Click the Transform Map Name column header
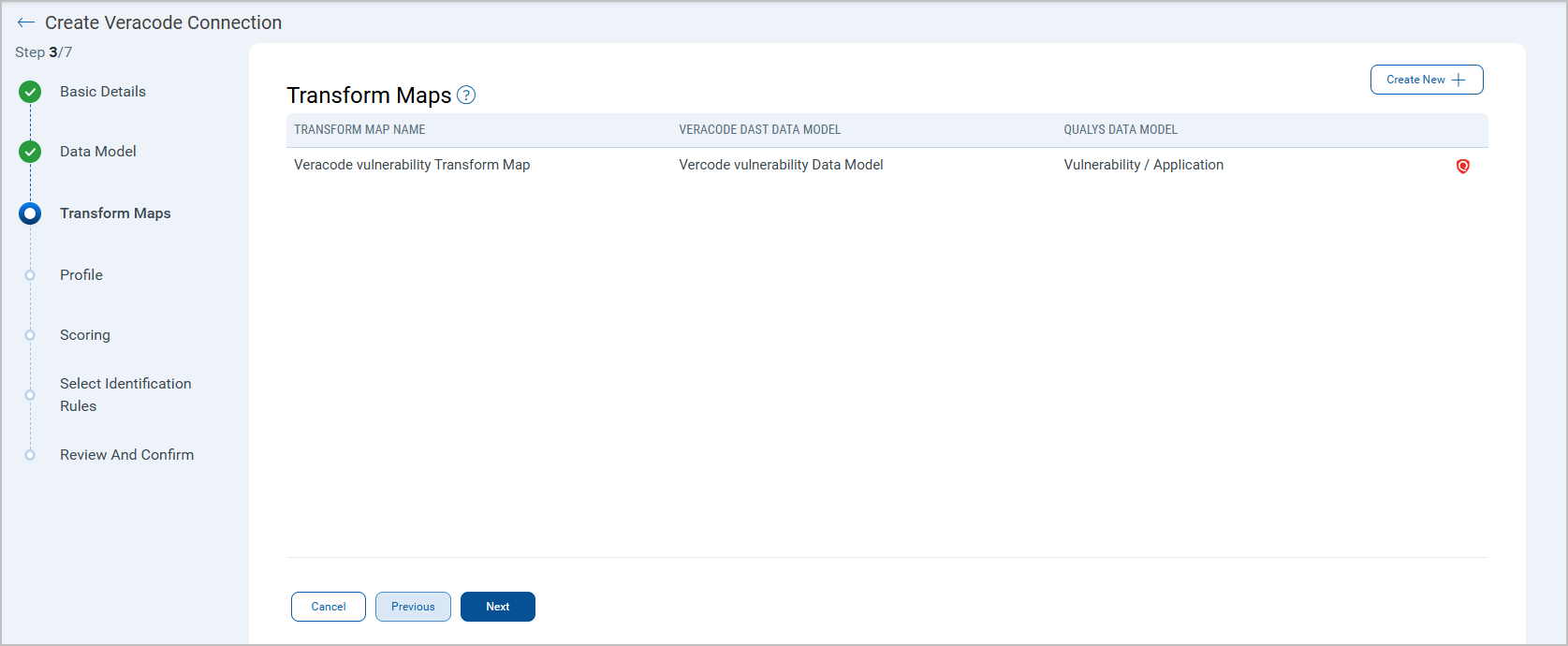This screenshot has height=646, width=1568. click(359, 130)
